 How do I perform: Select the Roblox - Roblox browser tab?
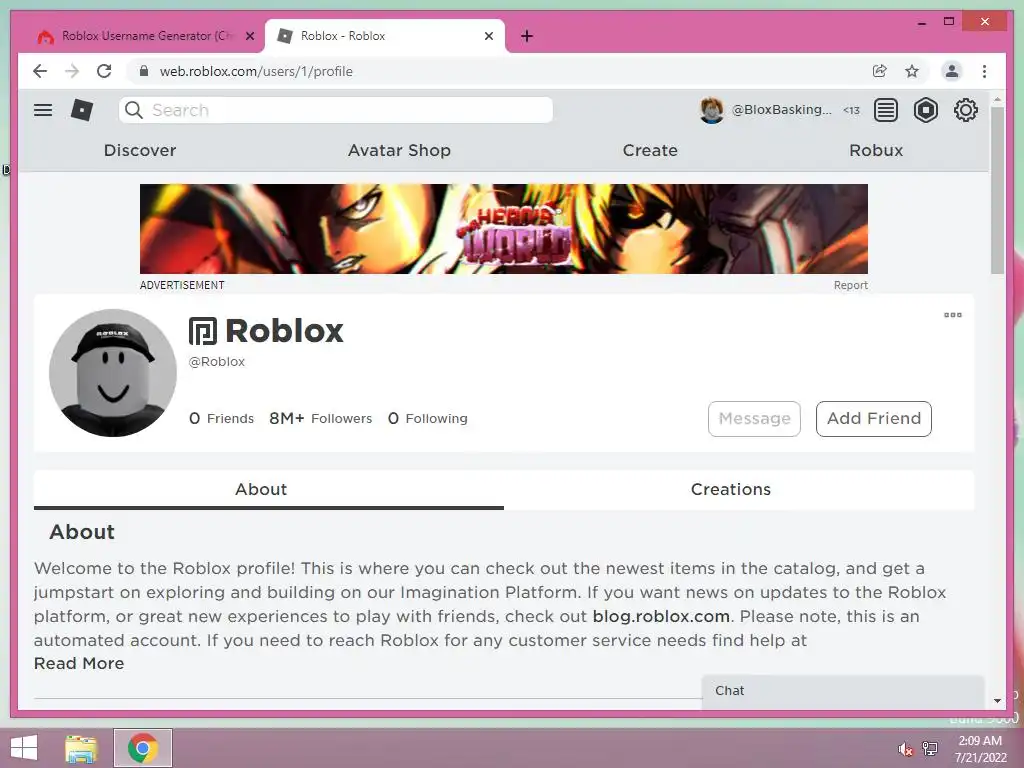[384, 36]
